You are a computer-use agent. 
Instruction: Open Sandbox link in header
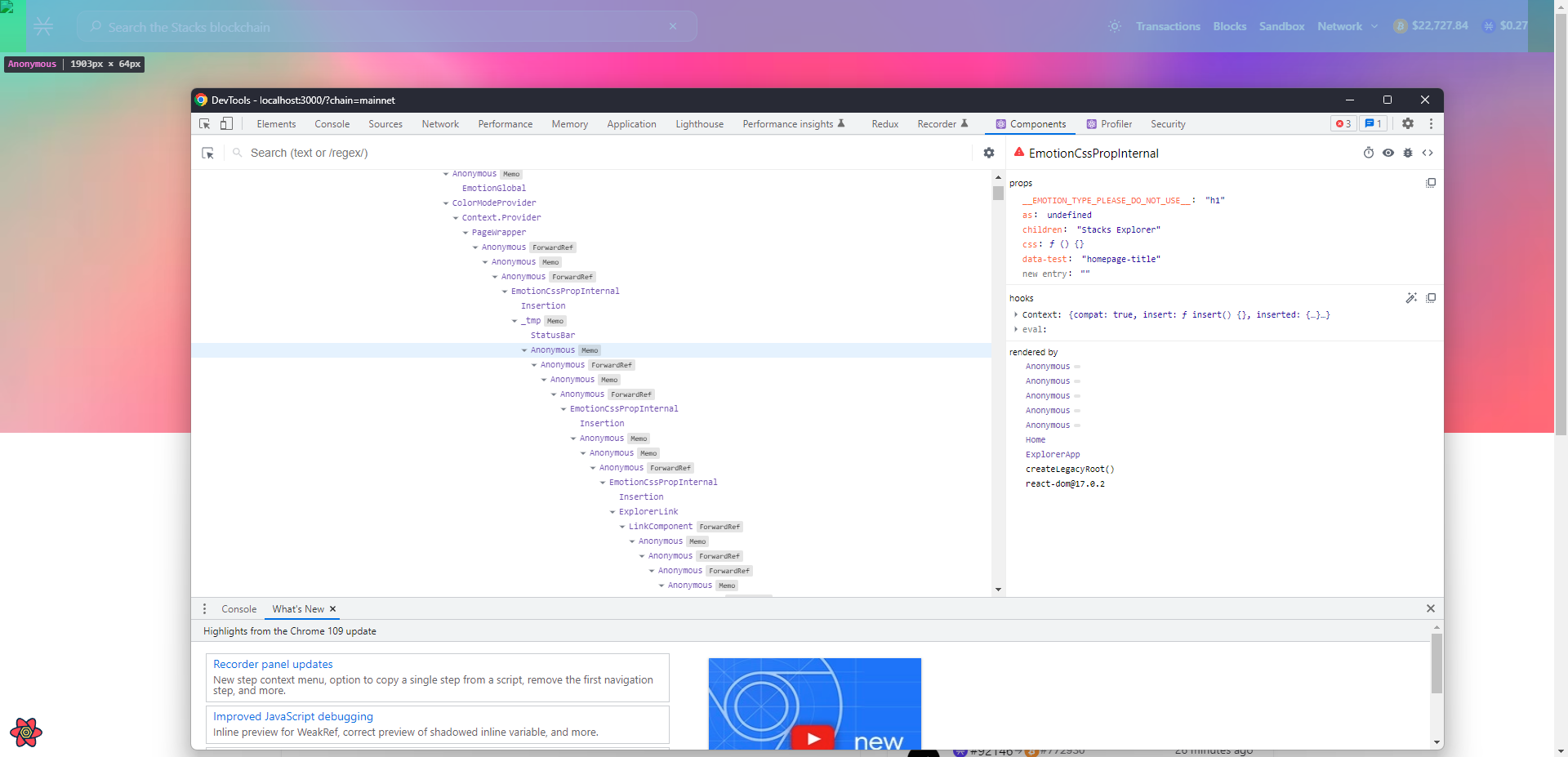pyautogui.click(x=1281, y=26)
